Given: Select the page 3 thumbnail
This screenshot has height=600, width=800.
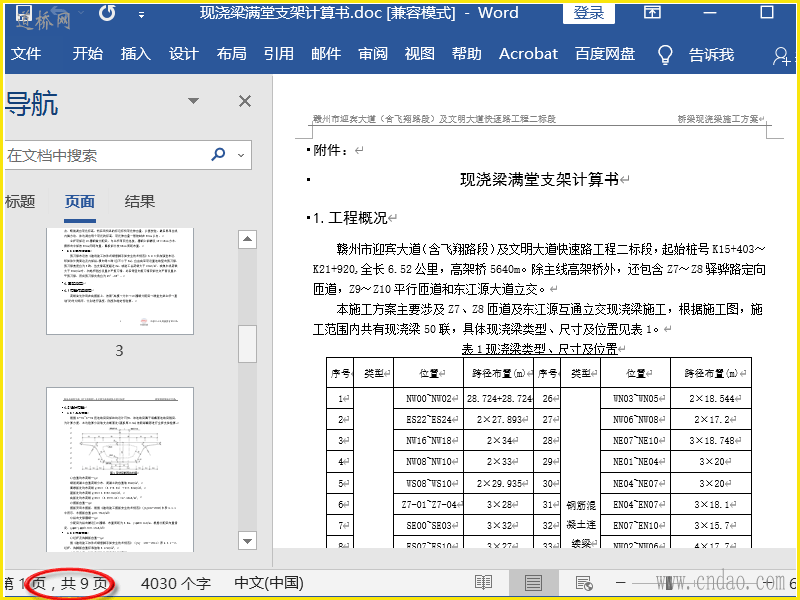Looking at the screenshot, I should [x=119, y=281].
